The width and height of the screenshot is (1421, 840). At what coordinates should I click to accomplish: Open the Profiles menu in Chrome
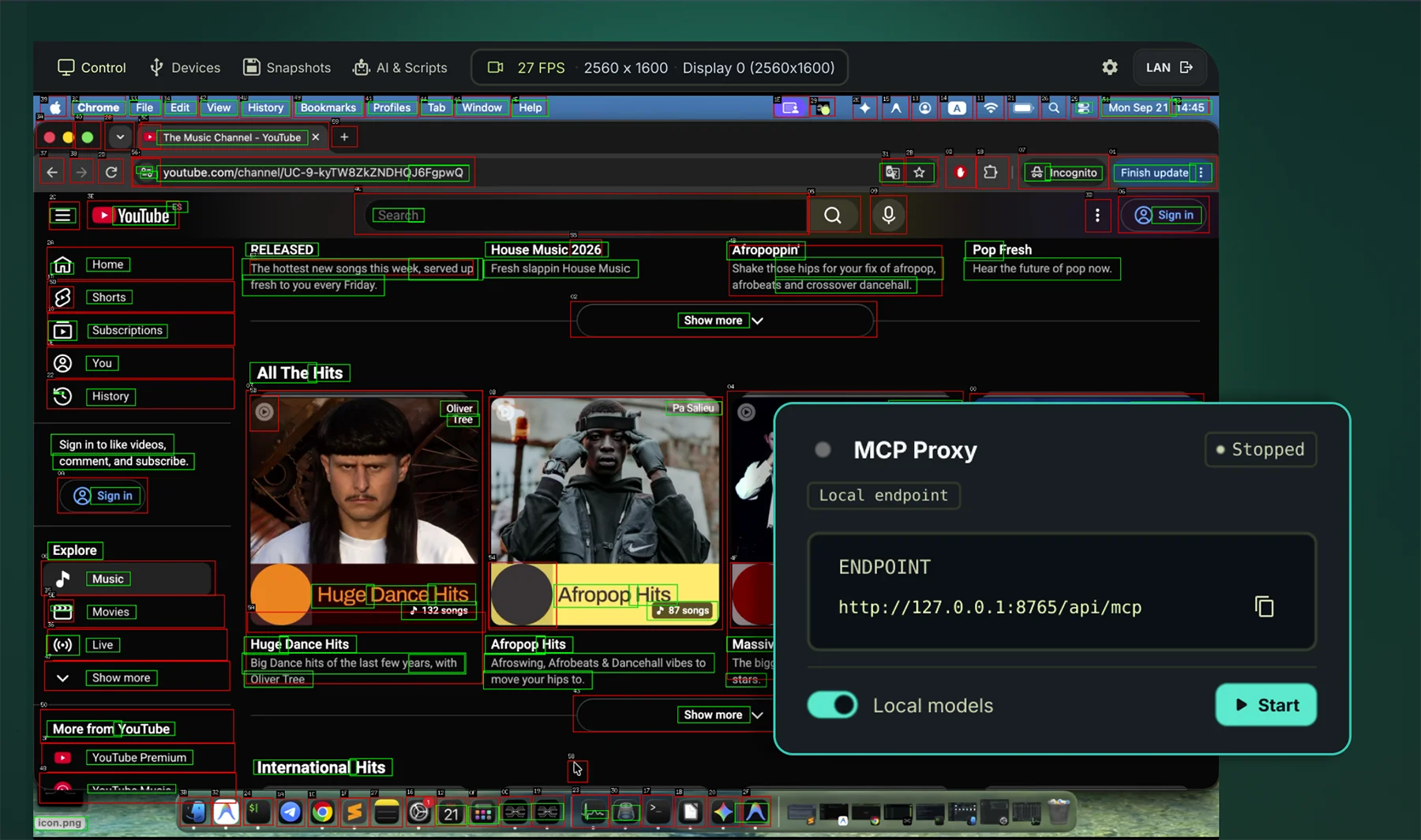[392, 107]
